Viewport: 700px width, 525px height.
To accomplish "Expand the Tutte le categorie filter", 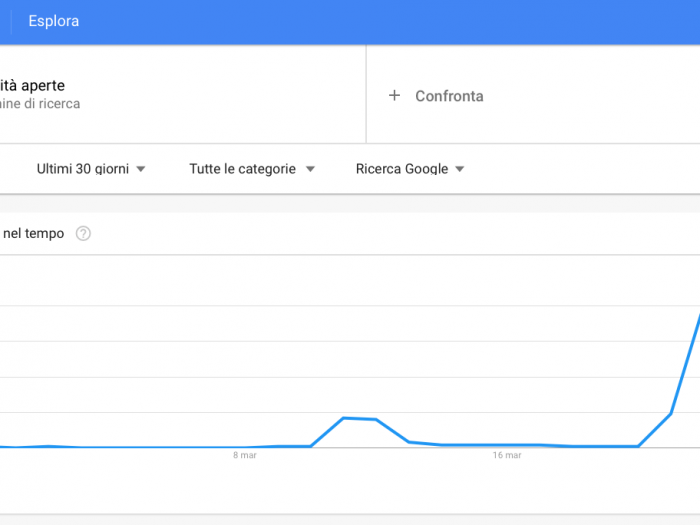I will click(x=252, y=169).
